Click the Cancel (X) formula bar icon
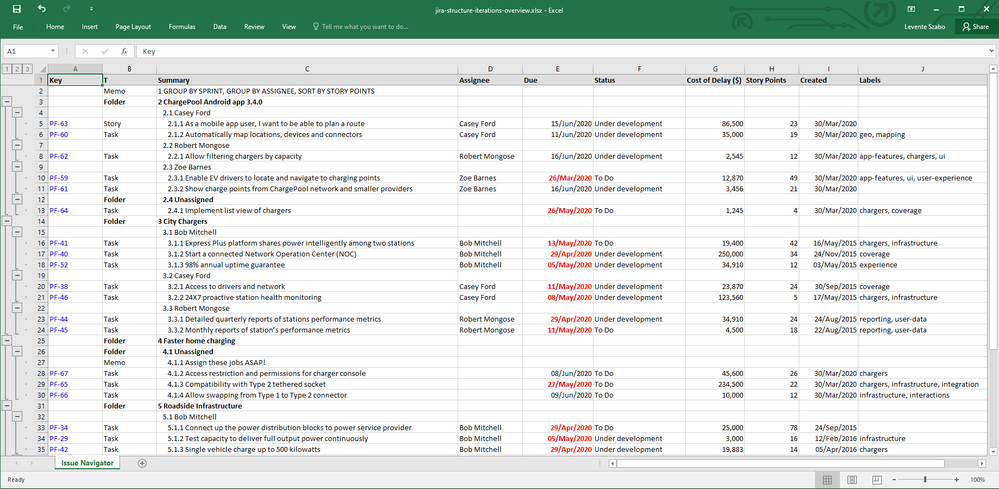The height and width of the screenshot is (489, 999). 85,52
